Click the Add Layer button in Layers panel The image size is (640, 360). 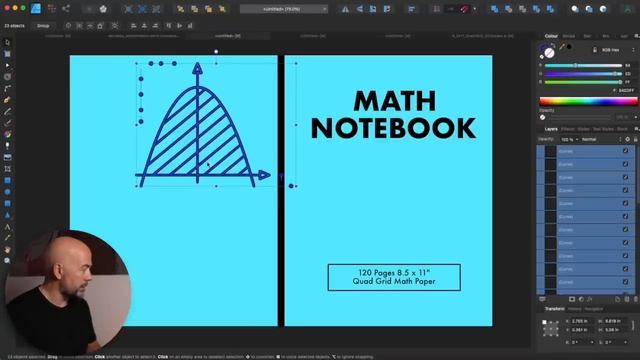point(618,299)
